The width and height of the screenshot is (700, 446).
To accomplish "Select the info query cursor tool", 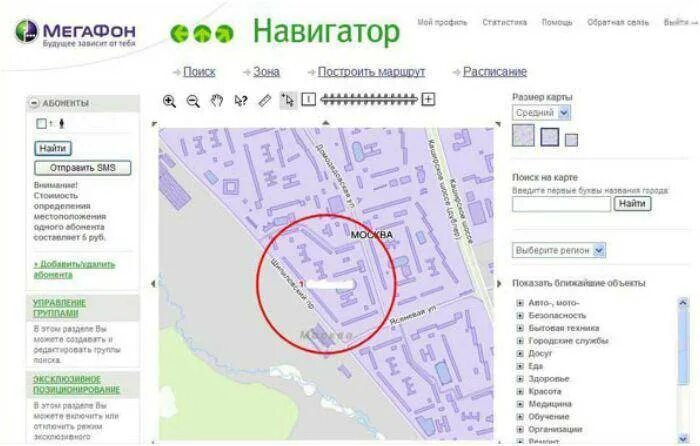I will click(x=241, y=101).
